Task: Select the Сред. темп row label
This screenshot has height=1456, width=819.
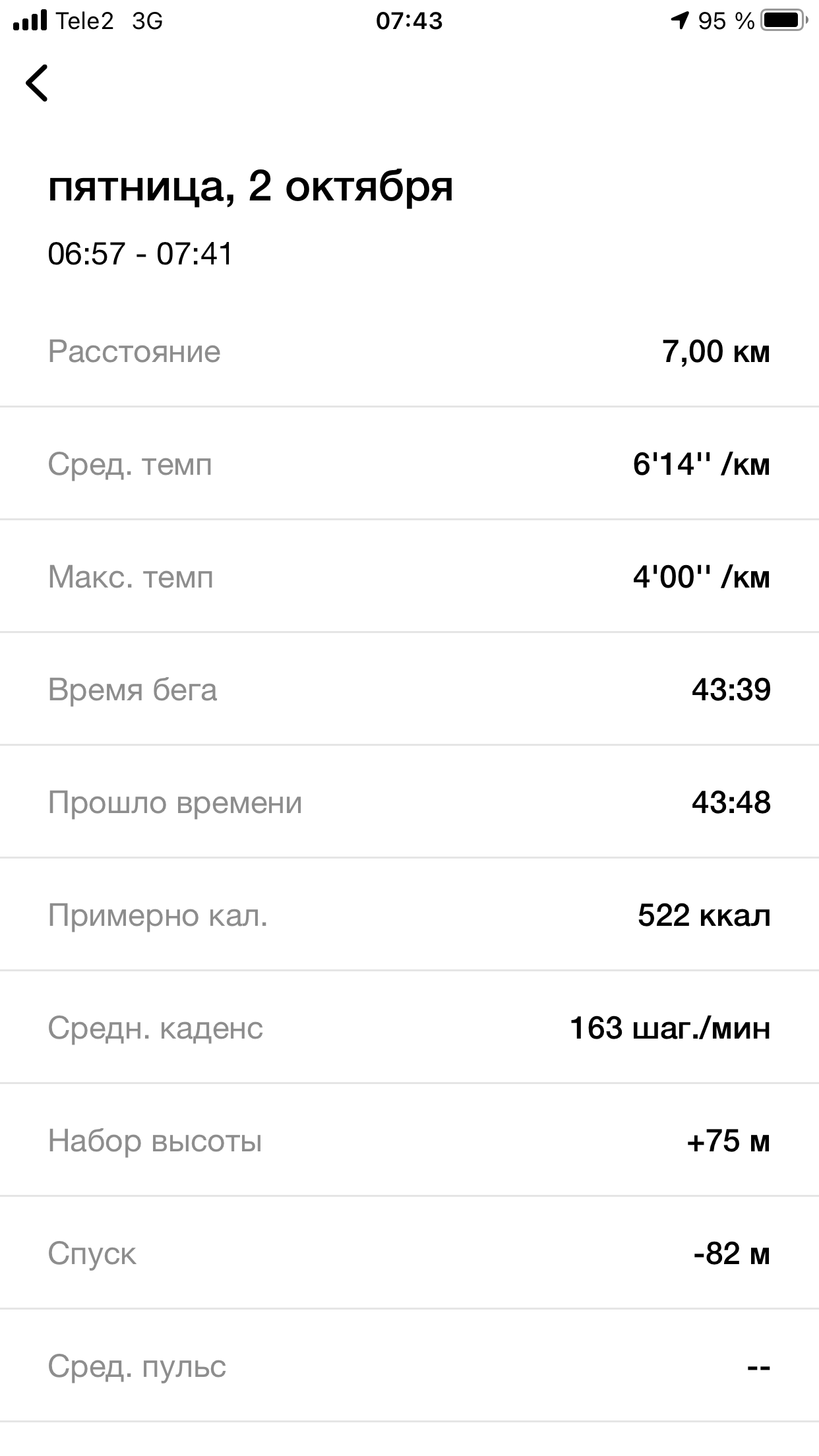Action: [x=130, y=465]
